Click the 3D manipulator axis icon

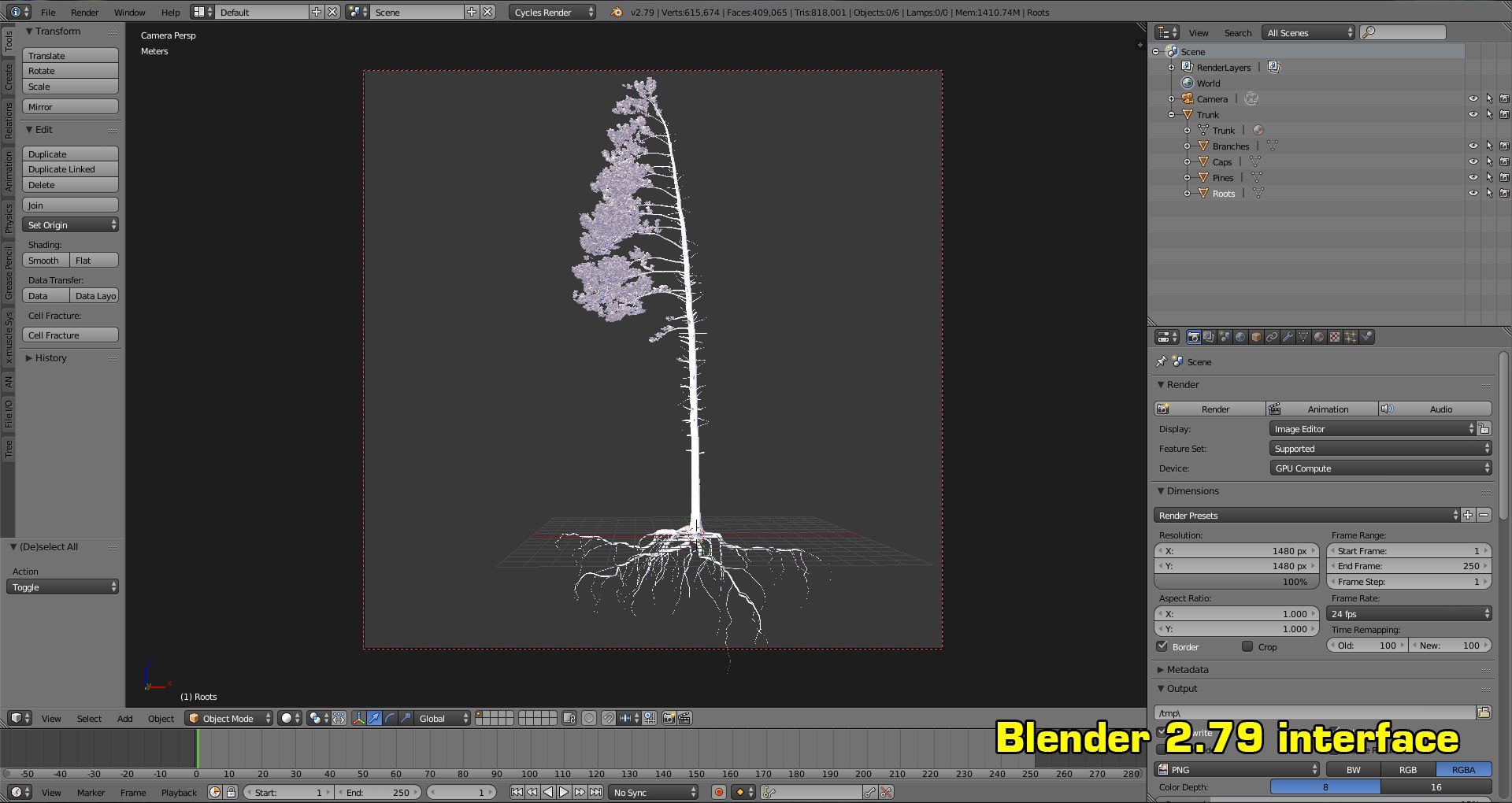[x=358, y=718]
